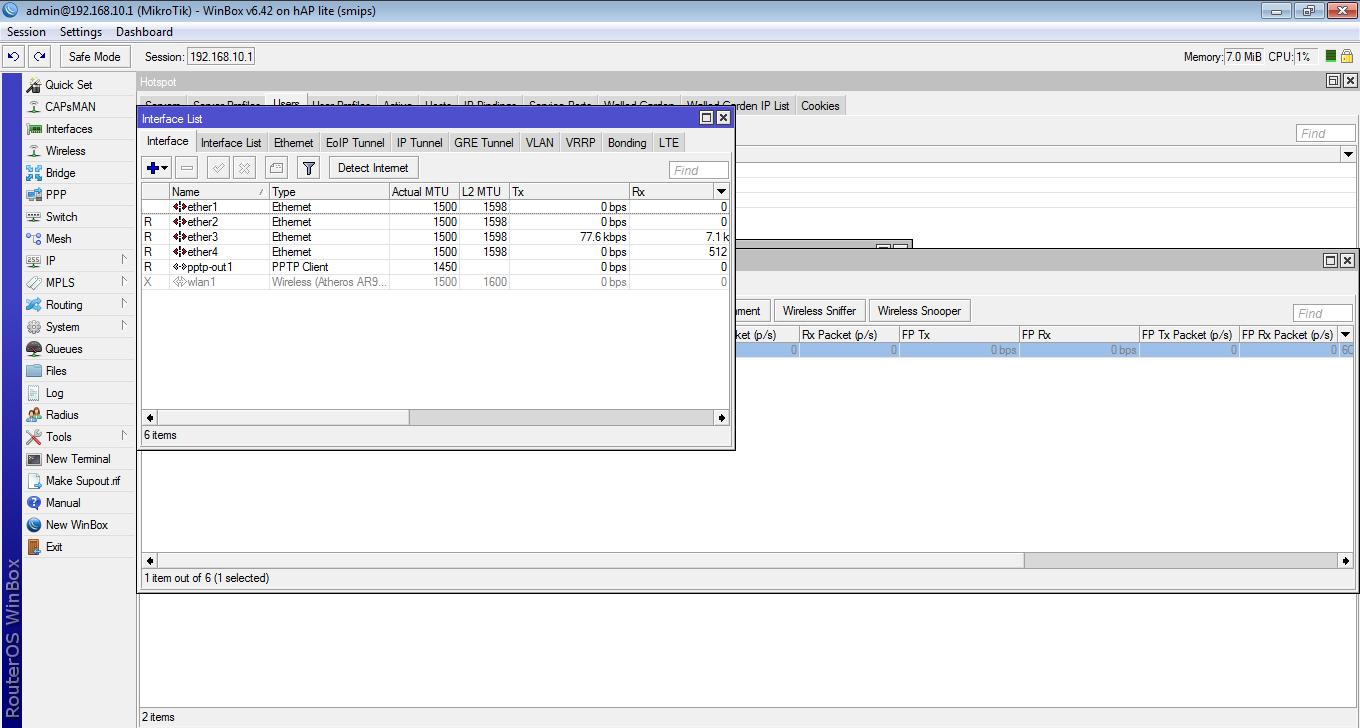The width and height of the screenshot is (1360, 728).
Task: Open the Wireless sidebar entry
Action: click(x=65, y=151)
